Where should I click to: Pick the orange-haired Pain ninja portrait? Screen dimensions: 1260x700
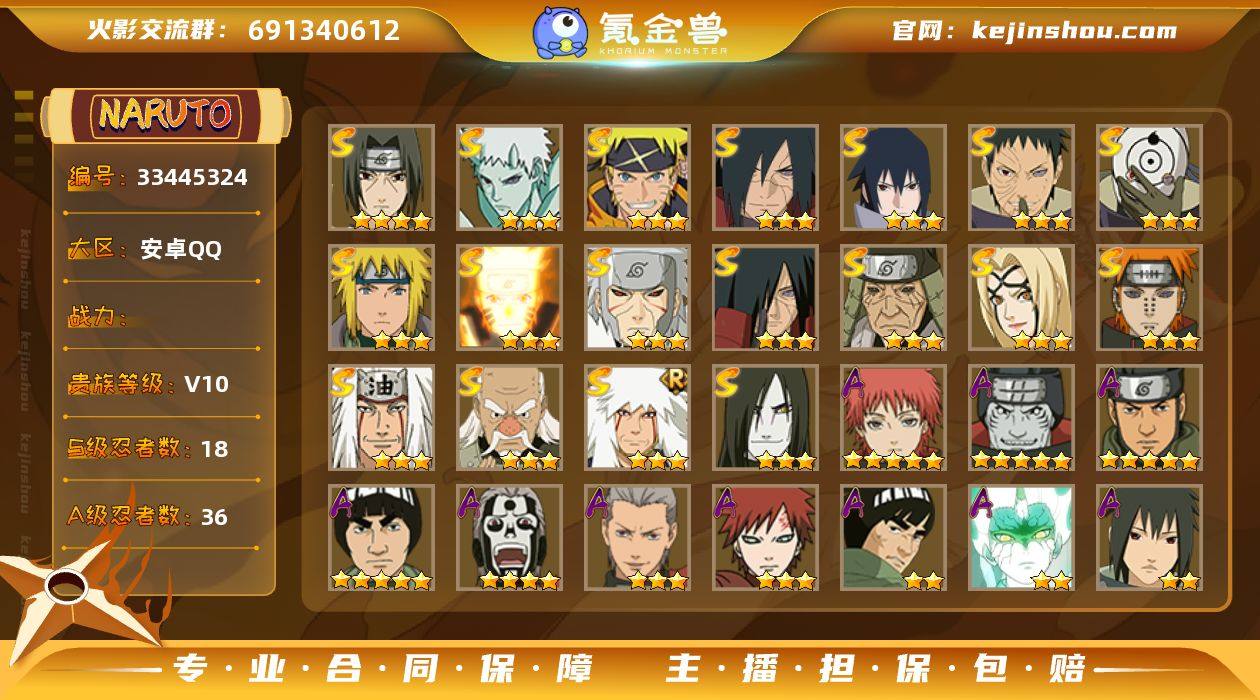pyautogui.click(x=1149, y=298)
